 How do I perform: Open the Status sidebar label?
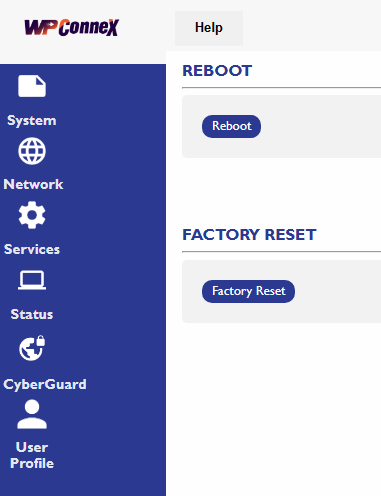32,314
